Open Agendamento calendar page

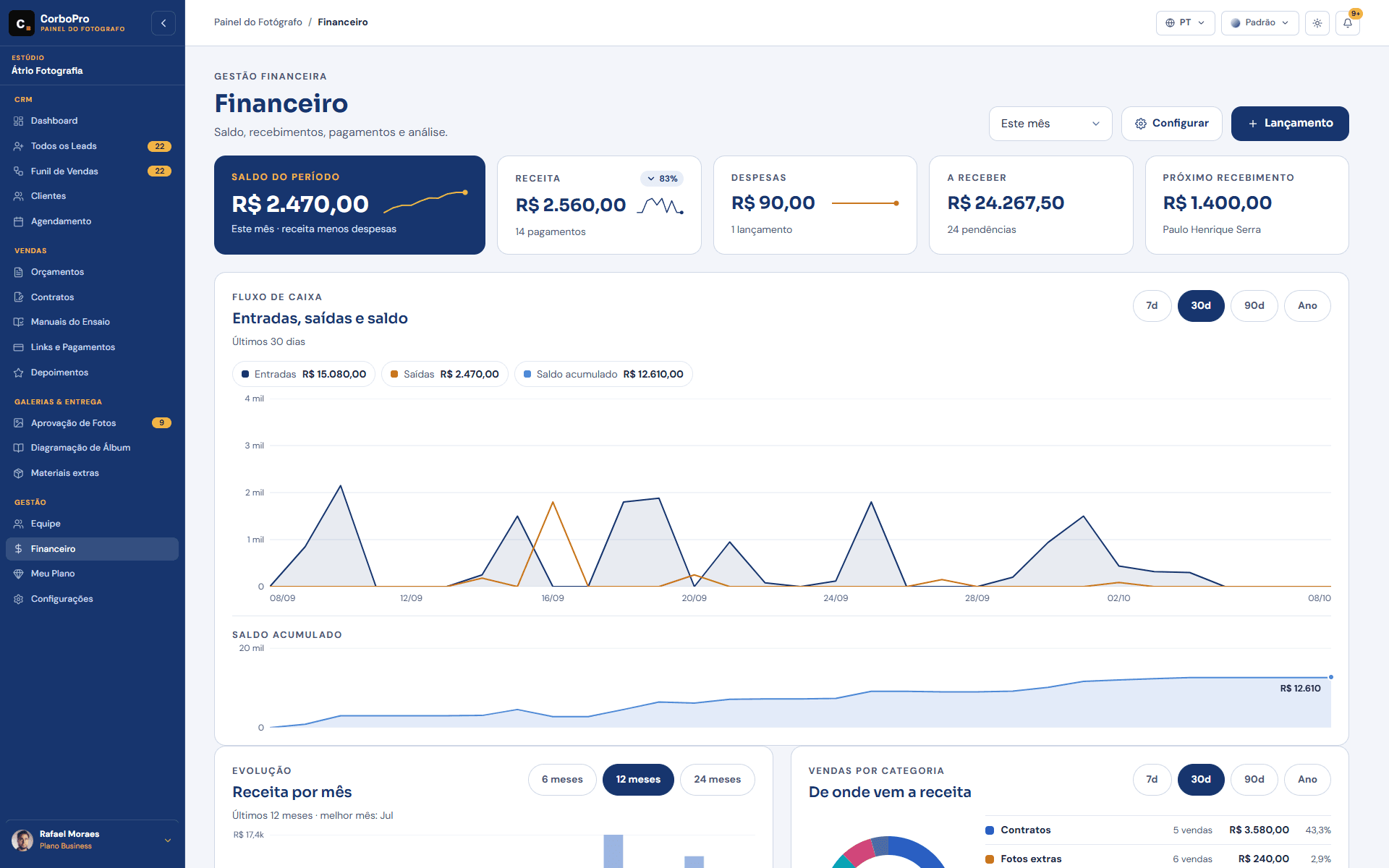(92, 221)
